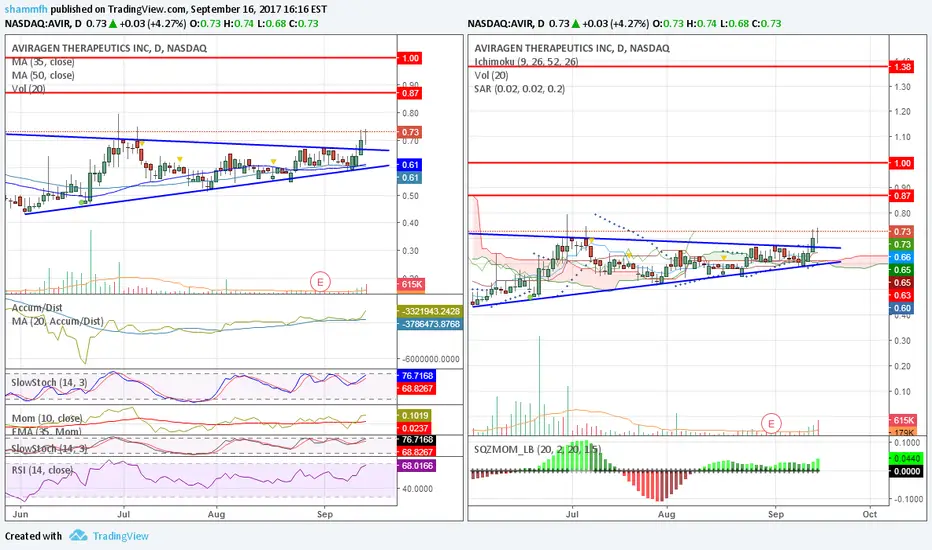Screen dimensions: 932x550
Task: Select the SAR (0.02, 0.02, 0.2) label
Action: (x=519, y=89)
